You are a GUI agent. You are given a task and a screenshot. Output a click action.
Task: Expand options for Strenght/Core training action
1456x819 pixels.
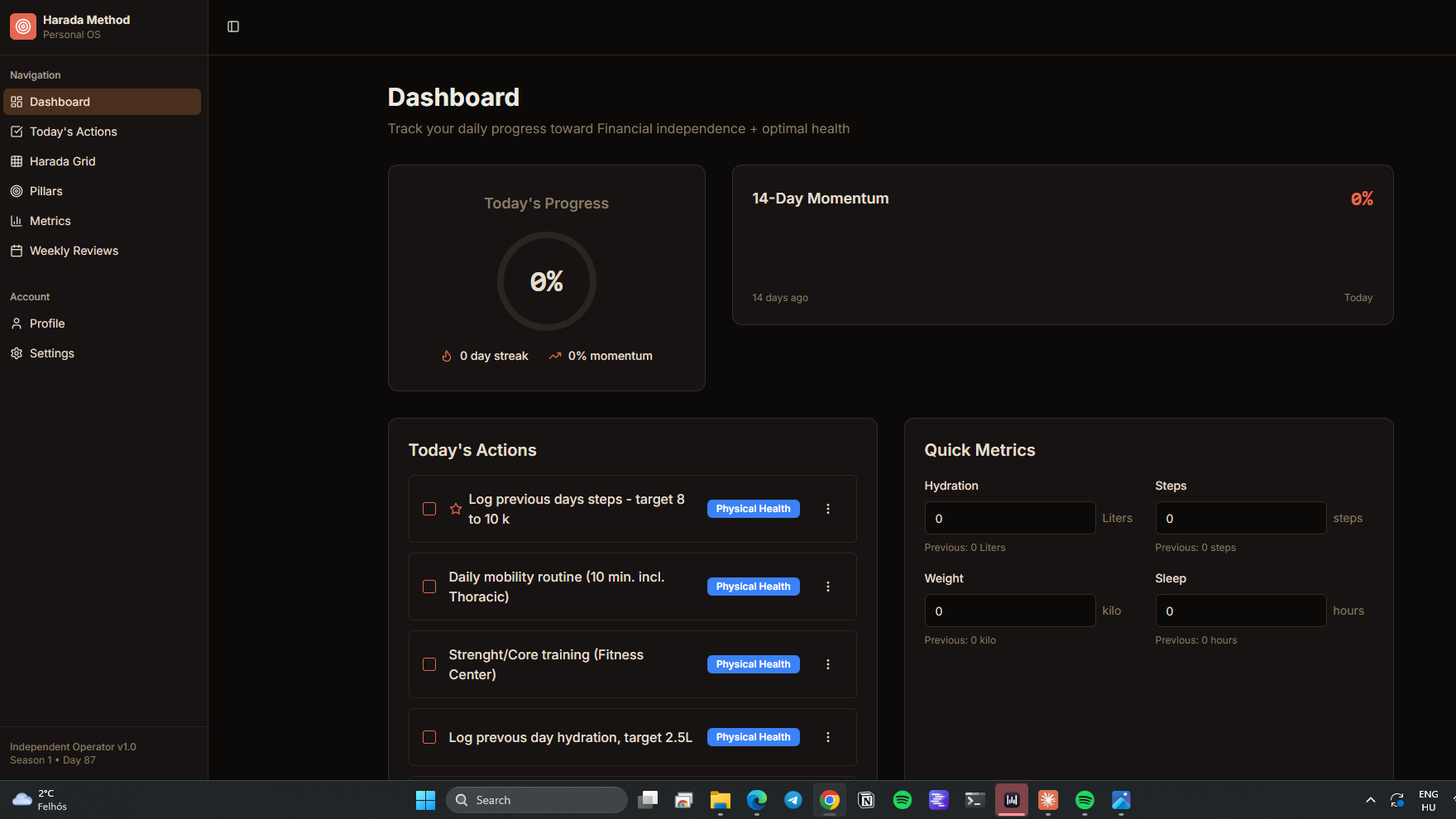coord(827,664)
